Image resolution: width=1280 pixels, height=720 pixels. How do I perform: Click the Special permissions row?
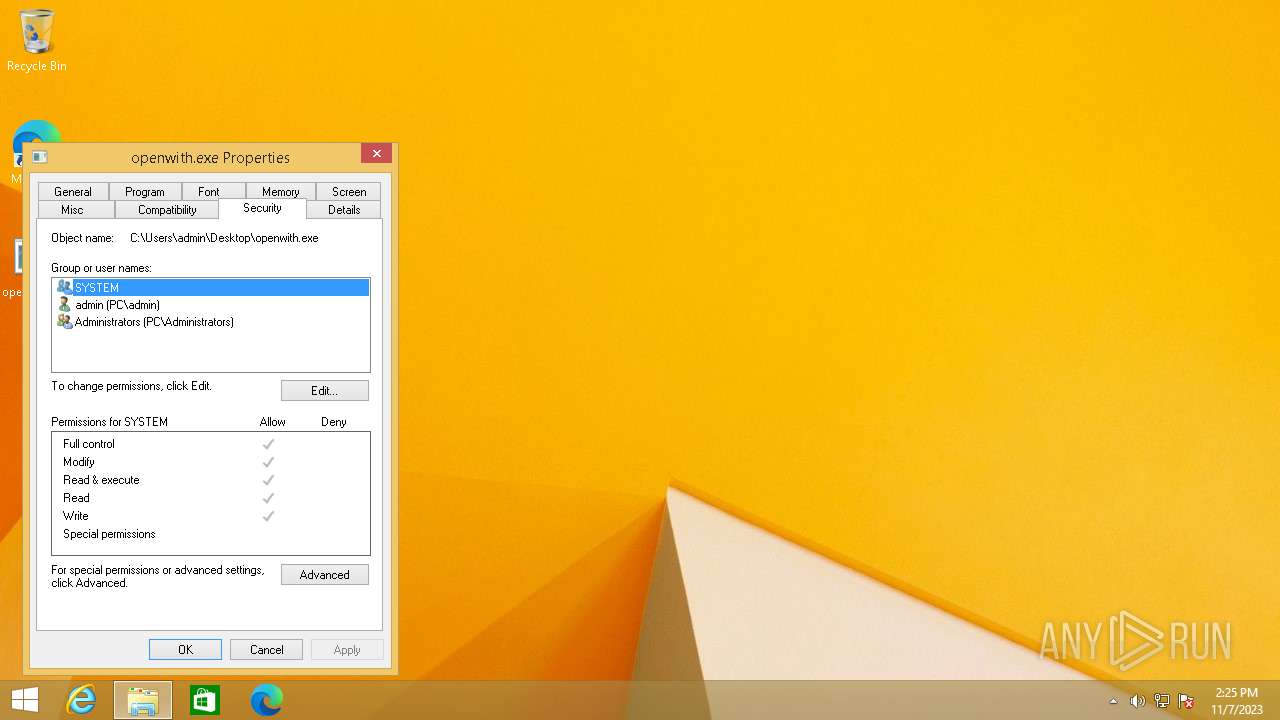[210, 534]
